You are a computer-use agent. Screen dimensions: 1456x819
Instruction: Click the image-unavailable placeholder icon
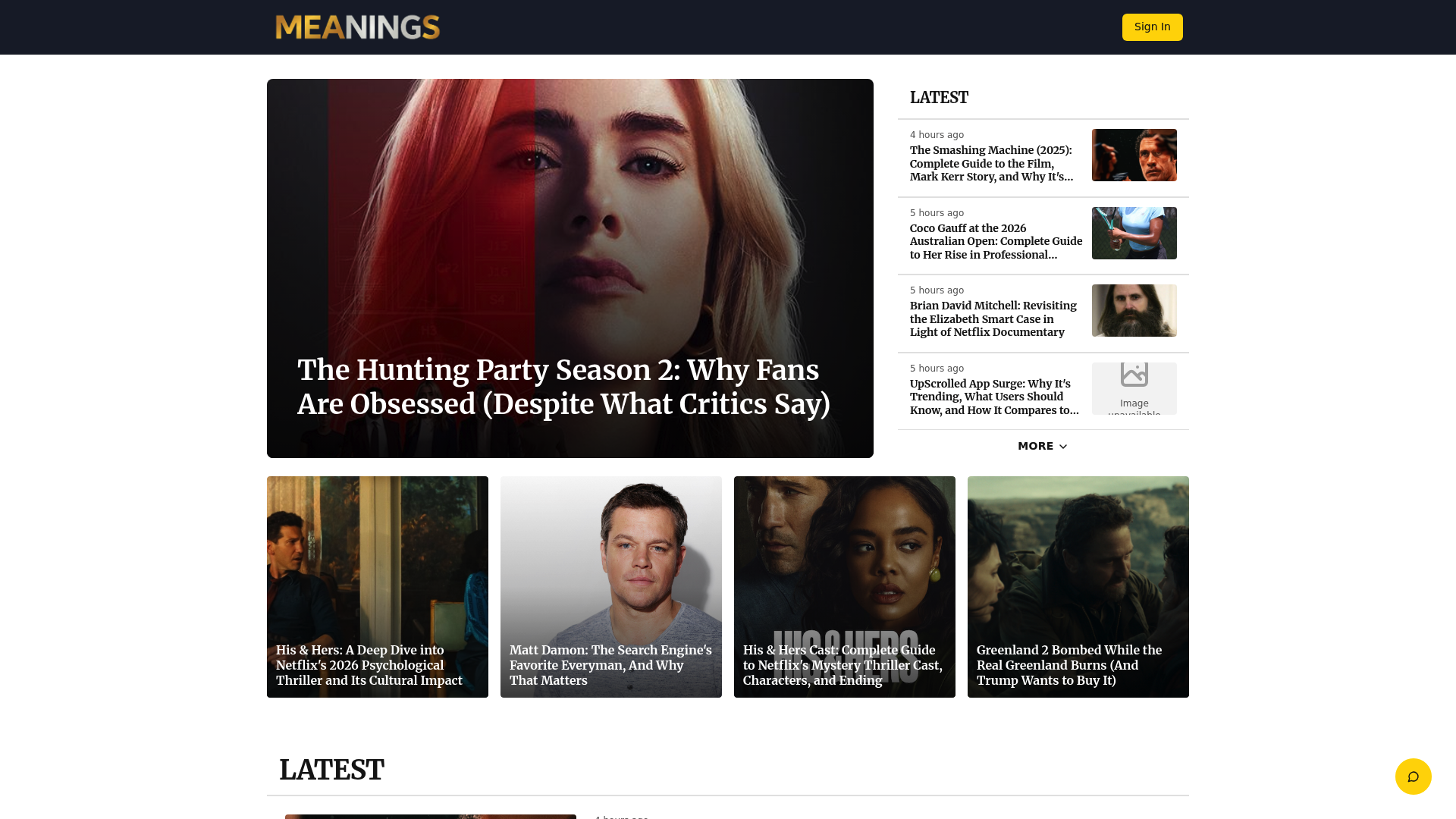click(x=1134, y=375)
